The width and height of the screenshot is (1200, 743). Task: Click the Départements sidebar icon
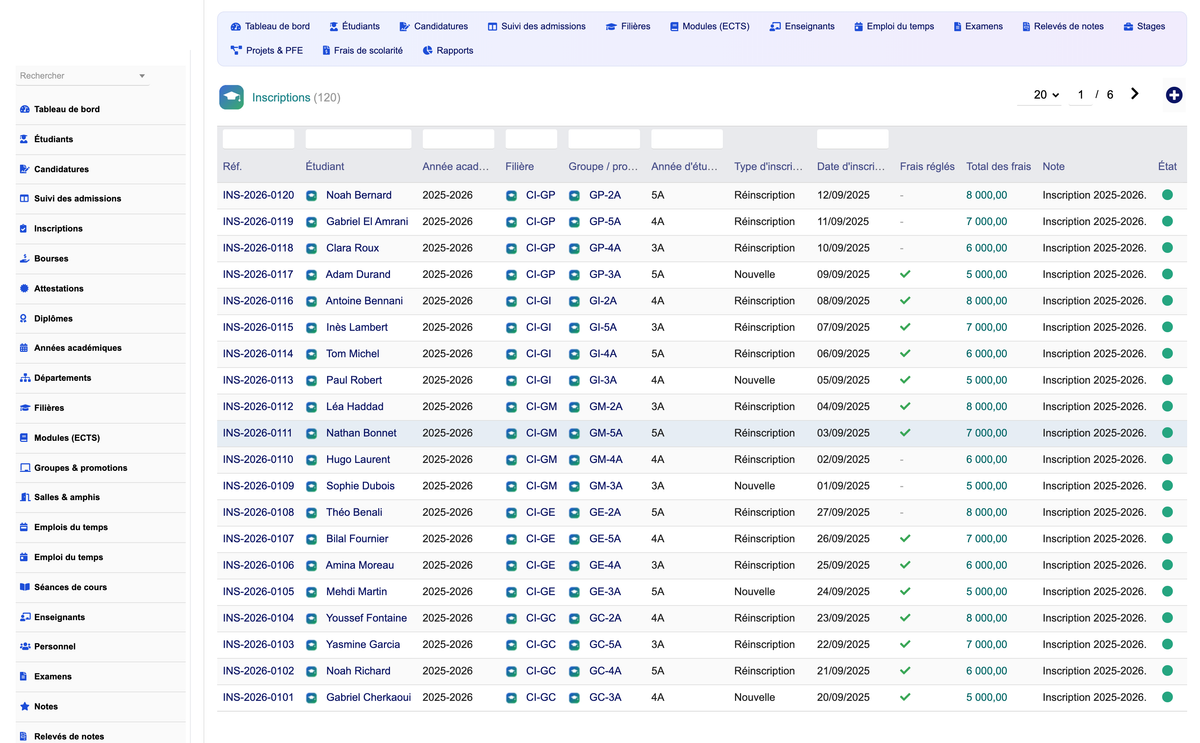(x=24, y=378)
